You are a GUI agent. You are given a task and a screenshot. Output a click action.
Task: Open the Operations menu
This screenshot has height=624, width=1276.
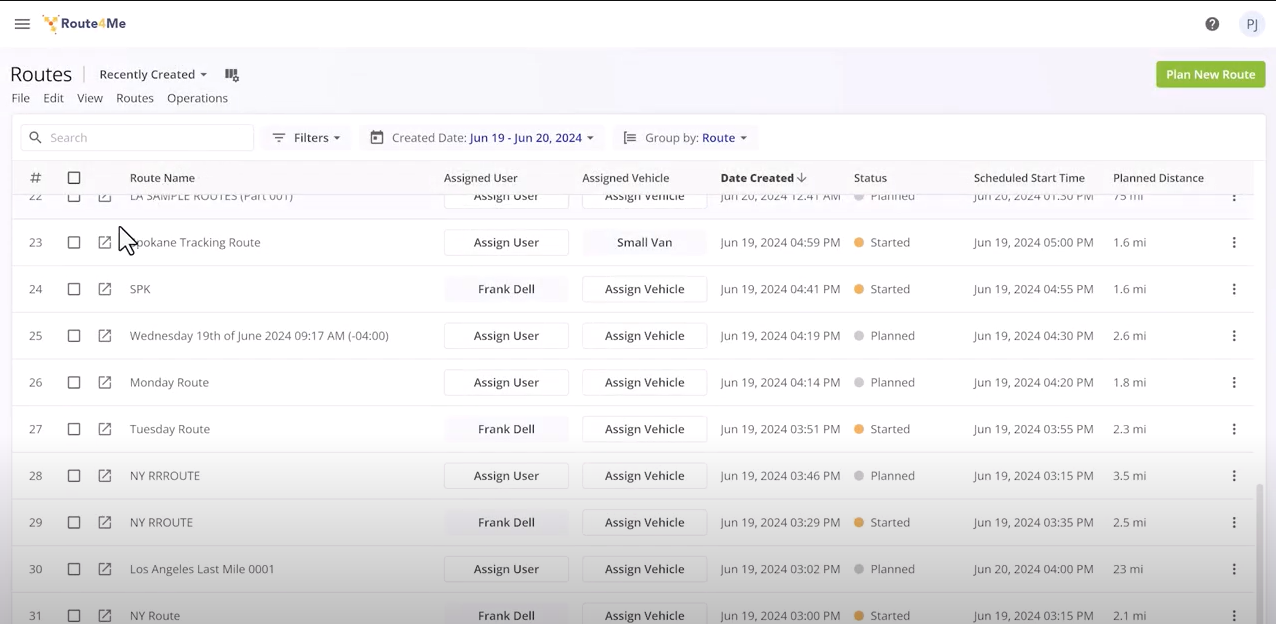197,98
